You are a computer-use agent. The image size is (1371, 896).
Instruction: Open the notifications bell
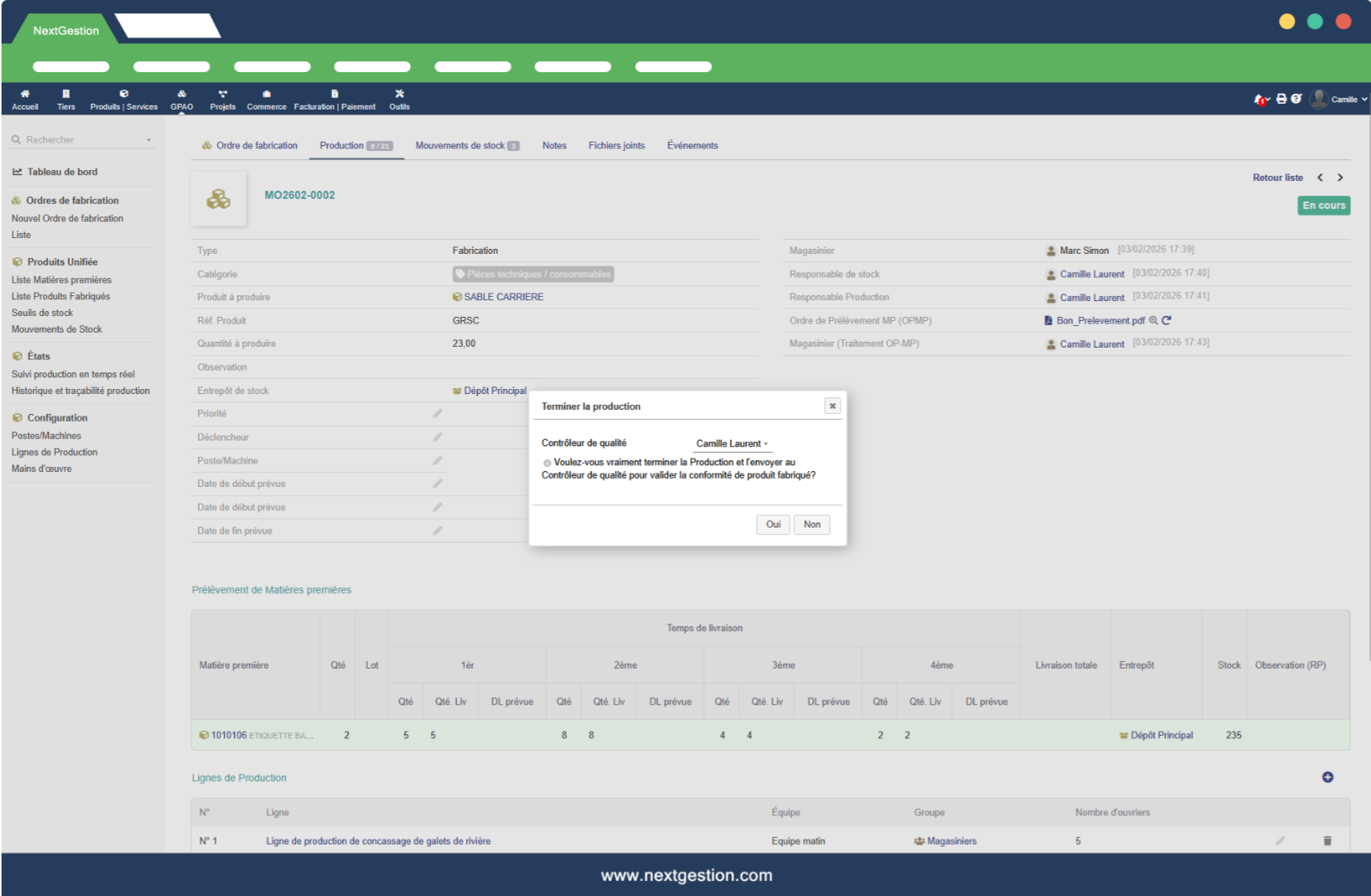1260,100
